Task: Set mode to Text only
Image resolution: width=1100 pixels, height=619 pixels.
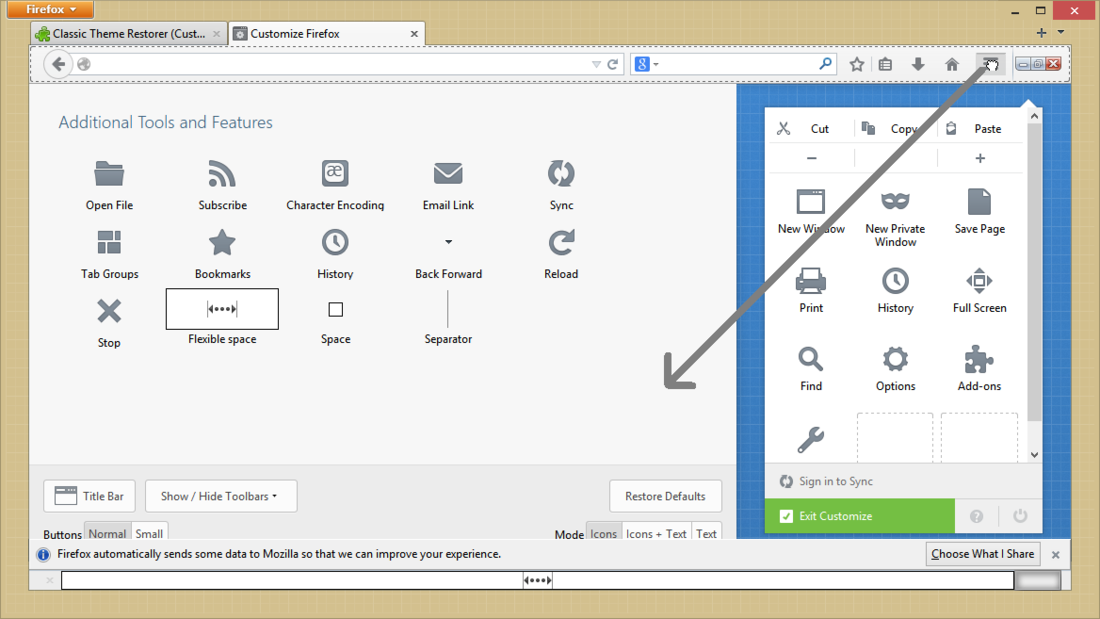Action: [x=706, y=533]
